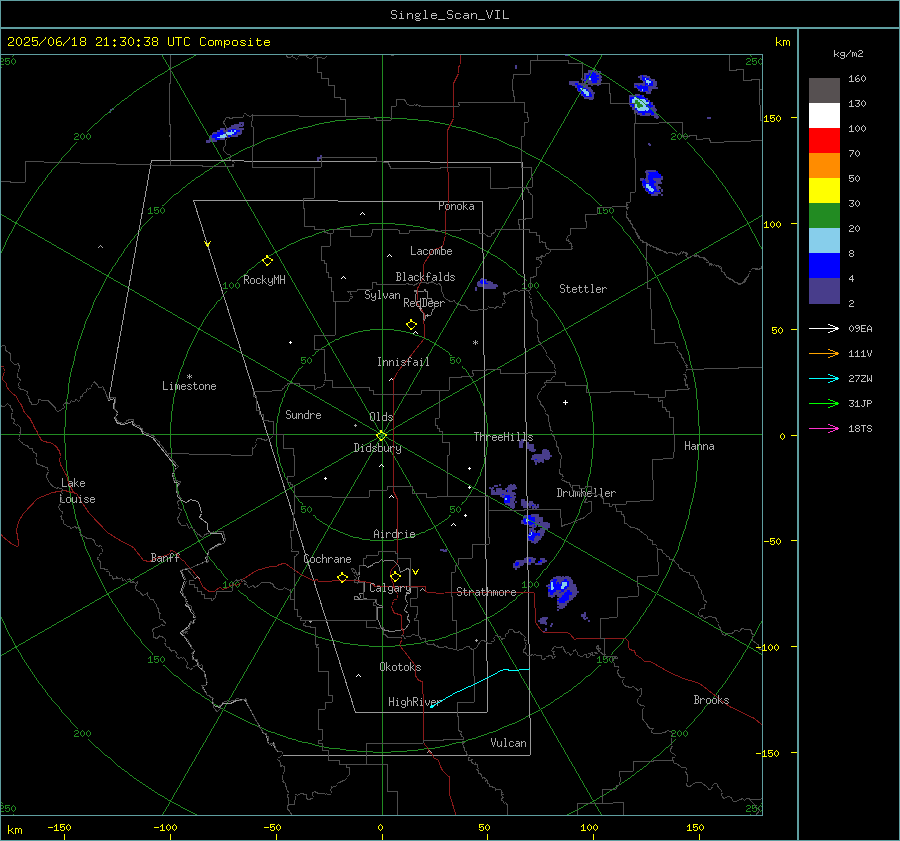This screenshot has height=841, width=900.
Task: Click the orange 111V legend arrow
Action: [824, 354]
